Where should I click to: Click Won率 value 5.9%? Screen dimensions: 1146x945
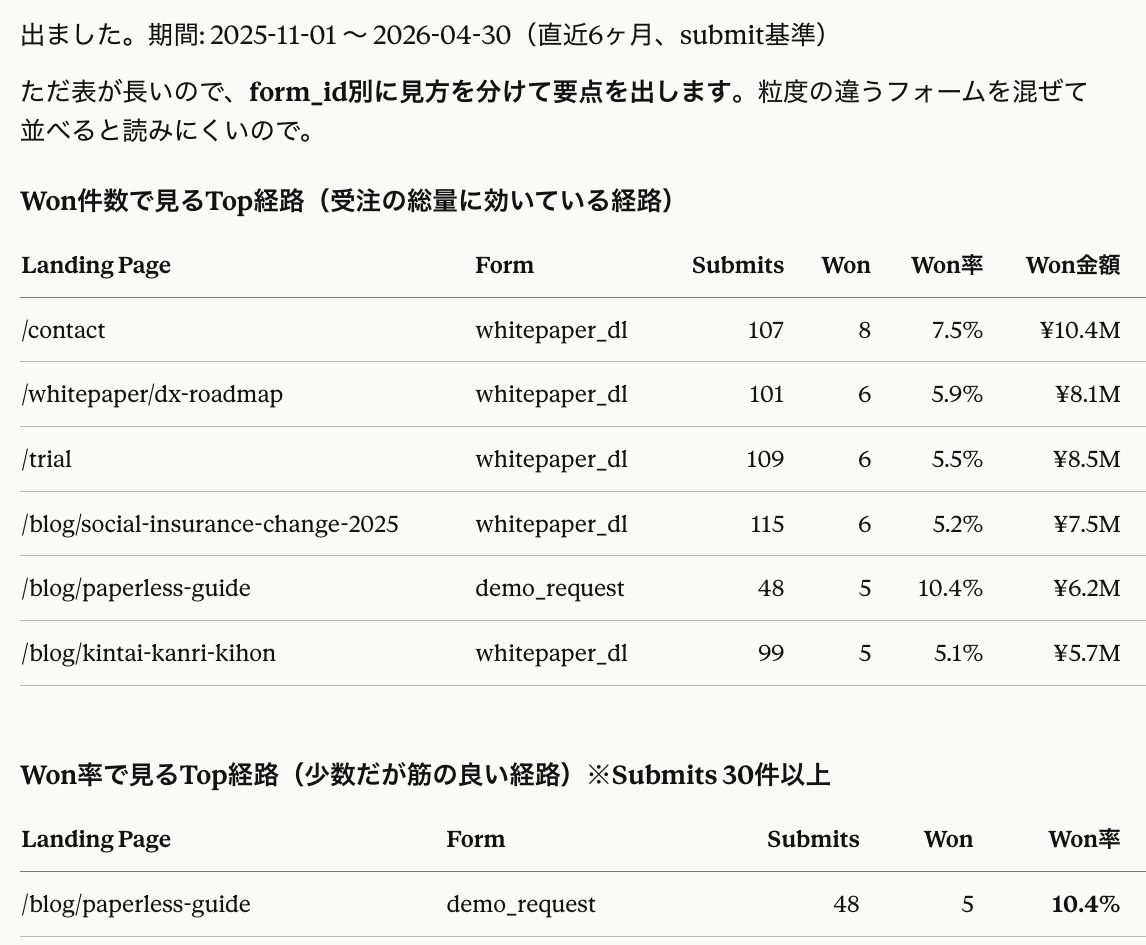point(957,394)
